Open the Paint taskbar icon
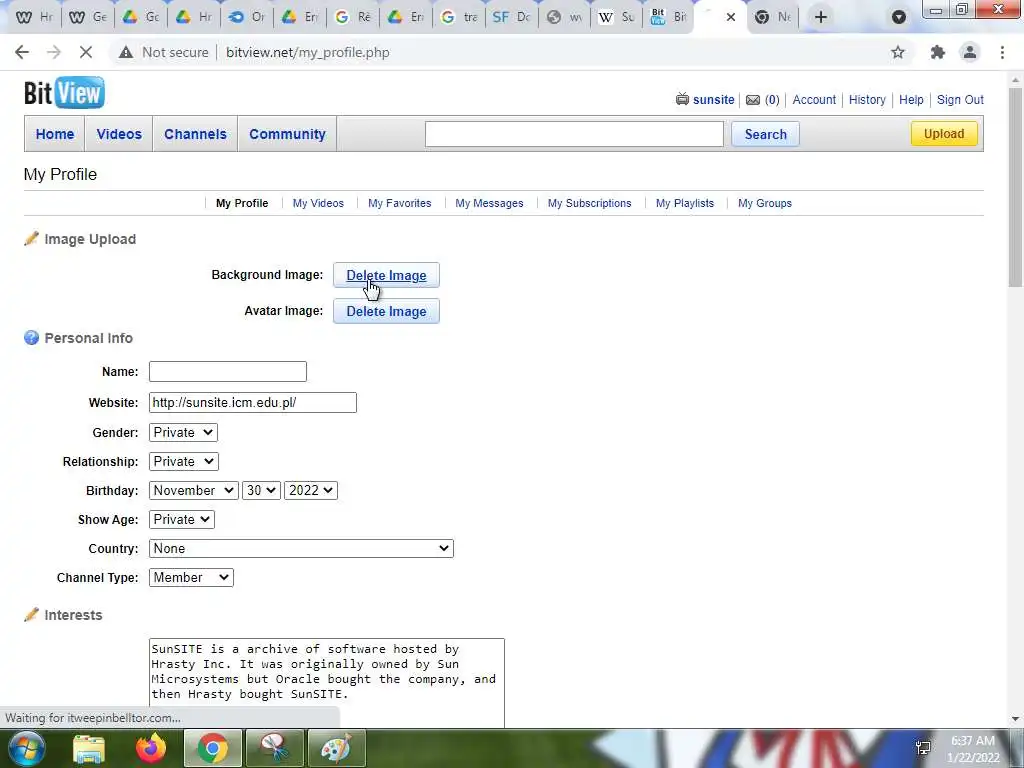 tap(336, 748)
